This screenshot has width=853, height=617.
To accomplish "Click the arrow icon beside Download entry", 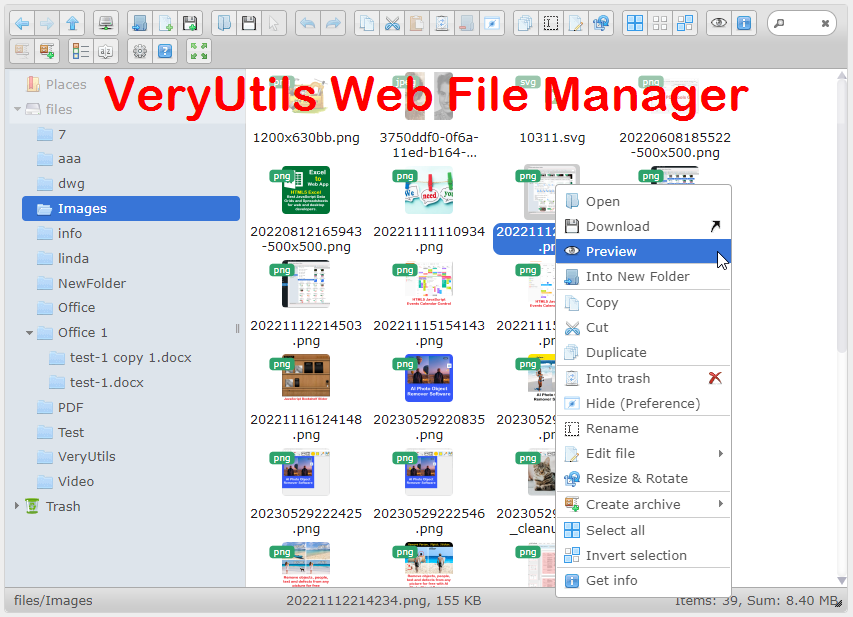I will [x=715, y=226].
